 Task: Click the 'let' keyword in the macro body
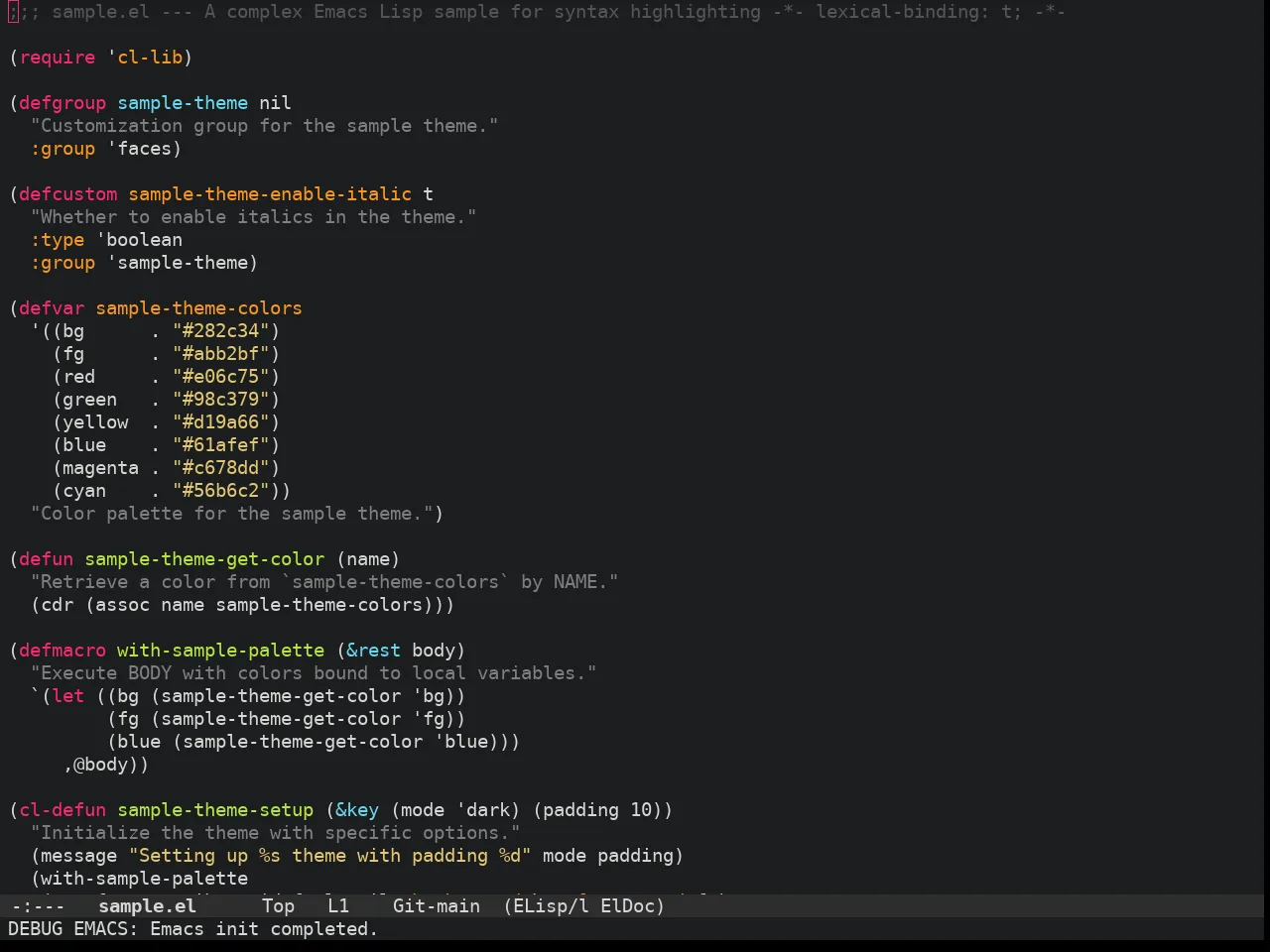tap(68, 696)
